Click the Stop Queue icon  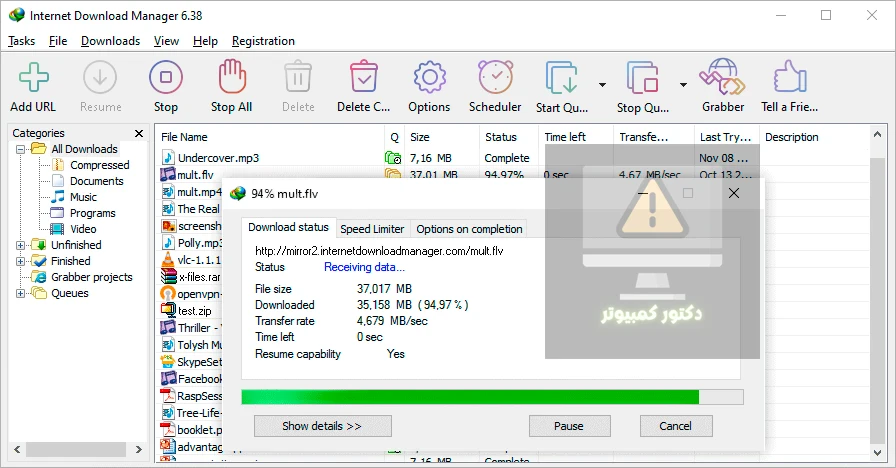point(642,77)
